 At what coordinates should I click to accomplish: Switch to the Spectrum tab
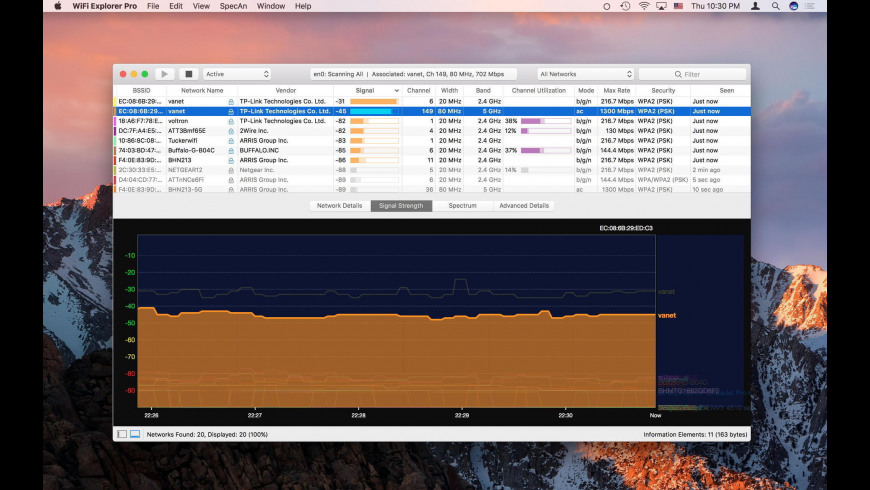click(462, 206)
